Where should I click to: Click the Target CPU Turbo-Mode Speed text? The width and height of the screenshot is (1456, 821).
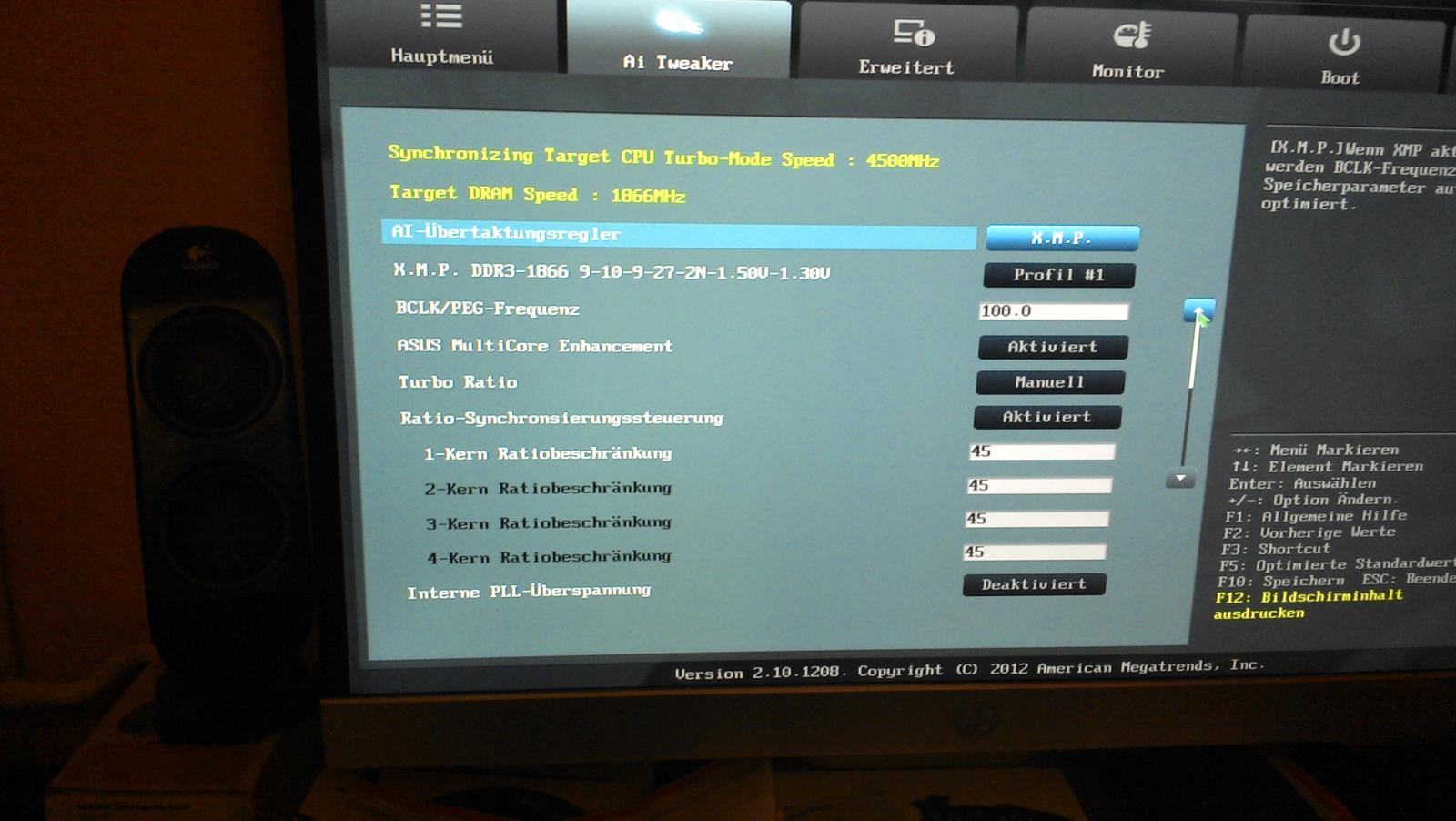[663, 157]
